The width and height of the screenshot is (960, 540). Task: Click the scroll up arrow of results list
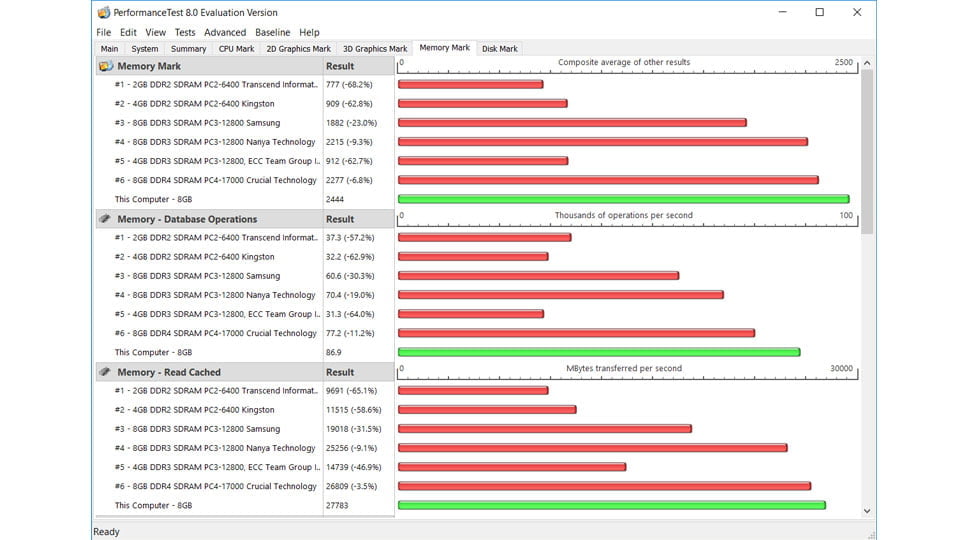[x=866, y=63]
